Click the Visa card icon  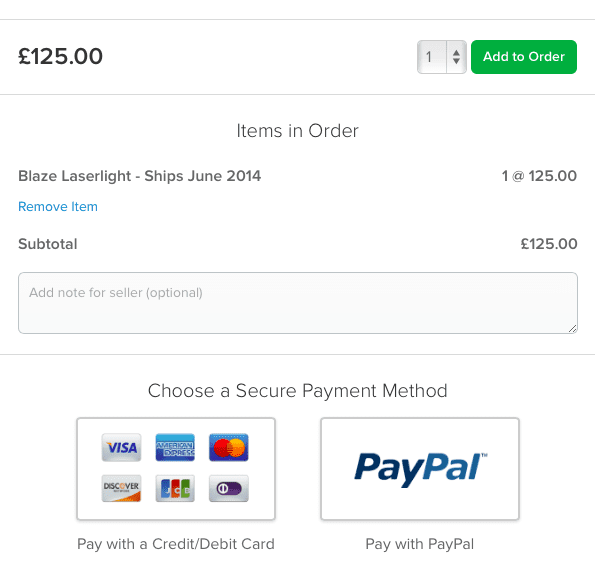tap(121, 447)
